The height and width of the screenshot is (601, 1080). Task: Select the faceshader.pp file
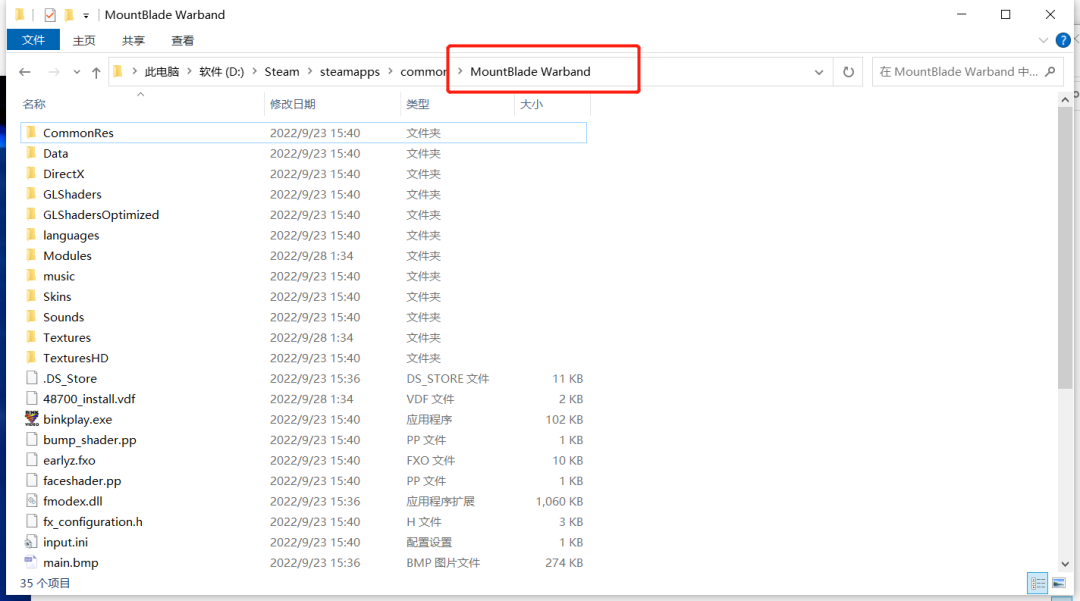point(82,481)
